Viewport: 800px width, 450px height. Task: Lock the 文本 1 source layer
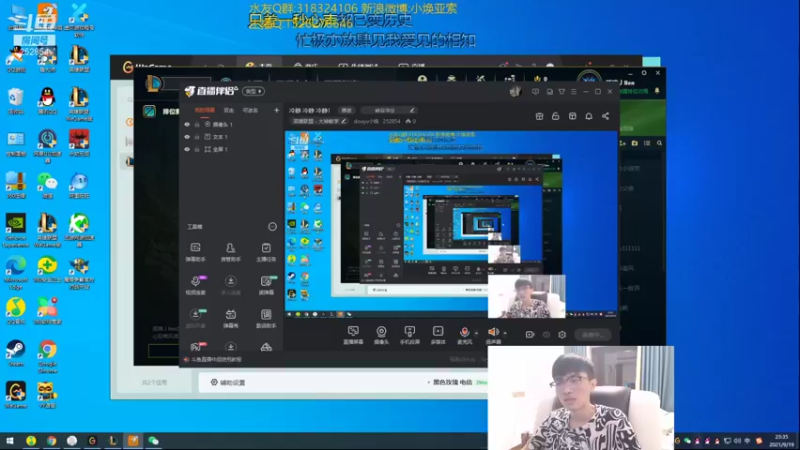[x=197, y=137]
